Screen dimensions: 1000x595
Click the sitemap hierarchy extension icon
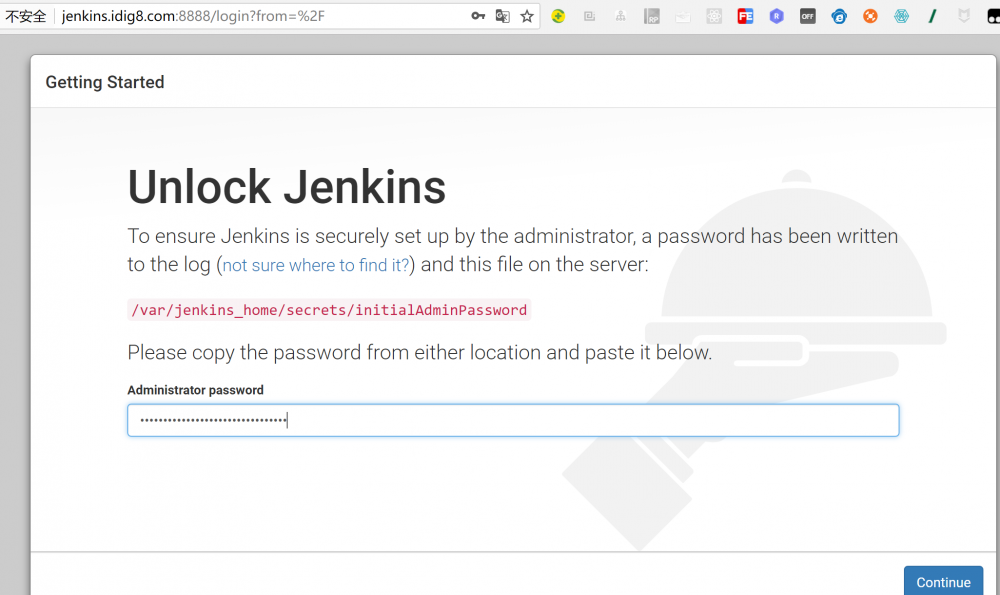coord(620,15)
